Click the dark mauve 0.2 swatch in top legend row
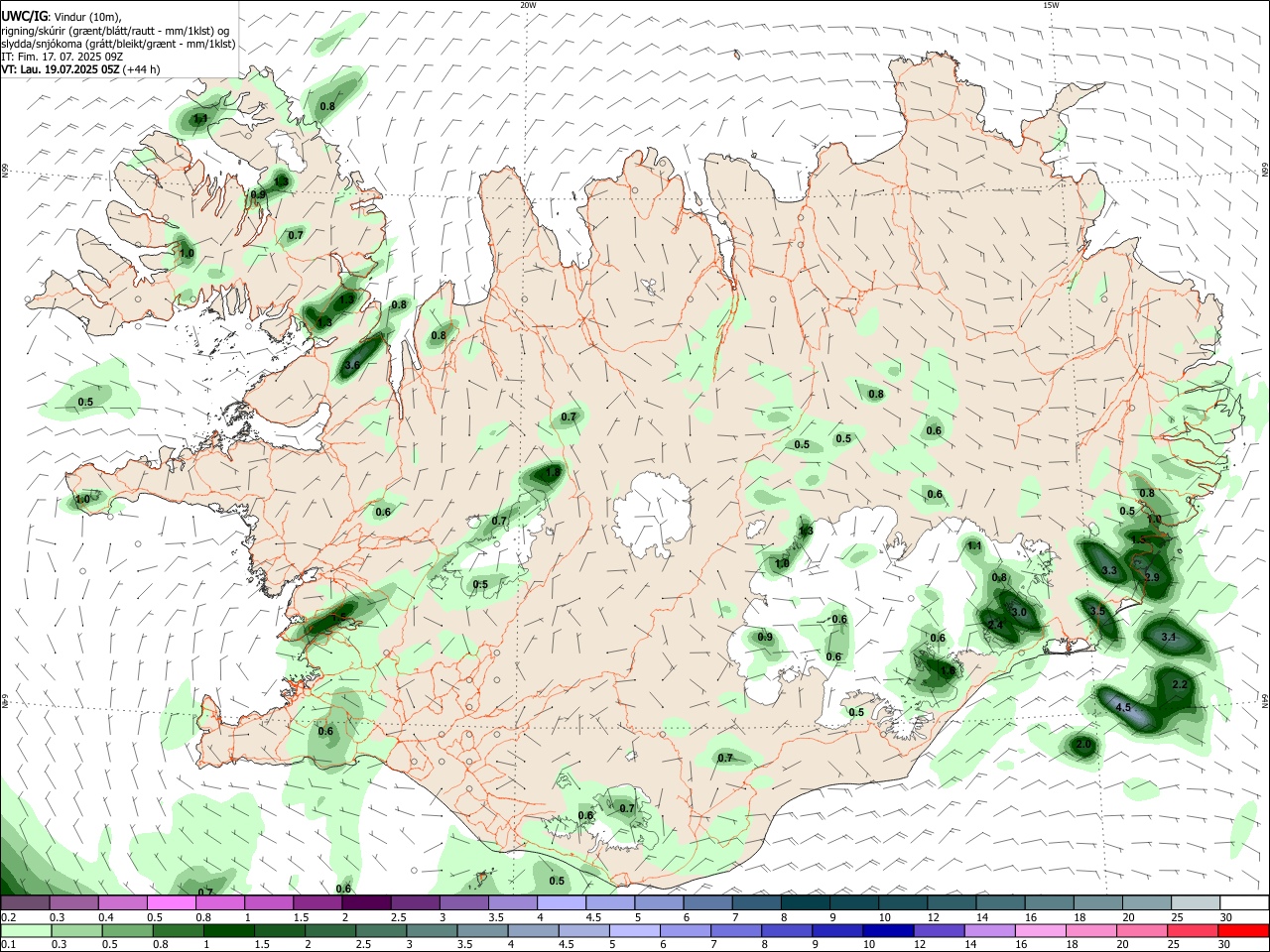The height and width of the screenshot is (952, 1270). [x=25, y=902]
